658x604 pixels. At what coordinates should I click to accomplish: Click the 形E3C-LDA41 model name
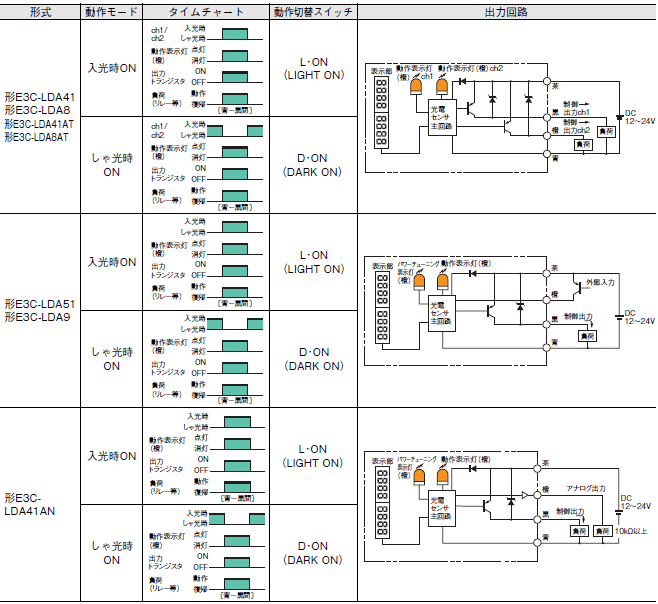[40, 97]
